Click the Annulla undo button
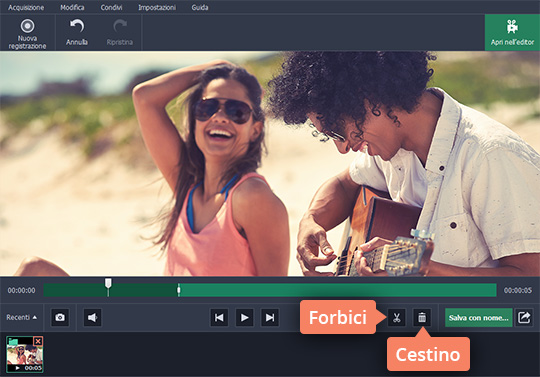Image resolution: width=540 pixels, height=377 pixels. coord(77,32)
